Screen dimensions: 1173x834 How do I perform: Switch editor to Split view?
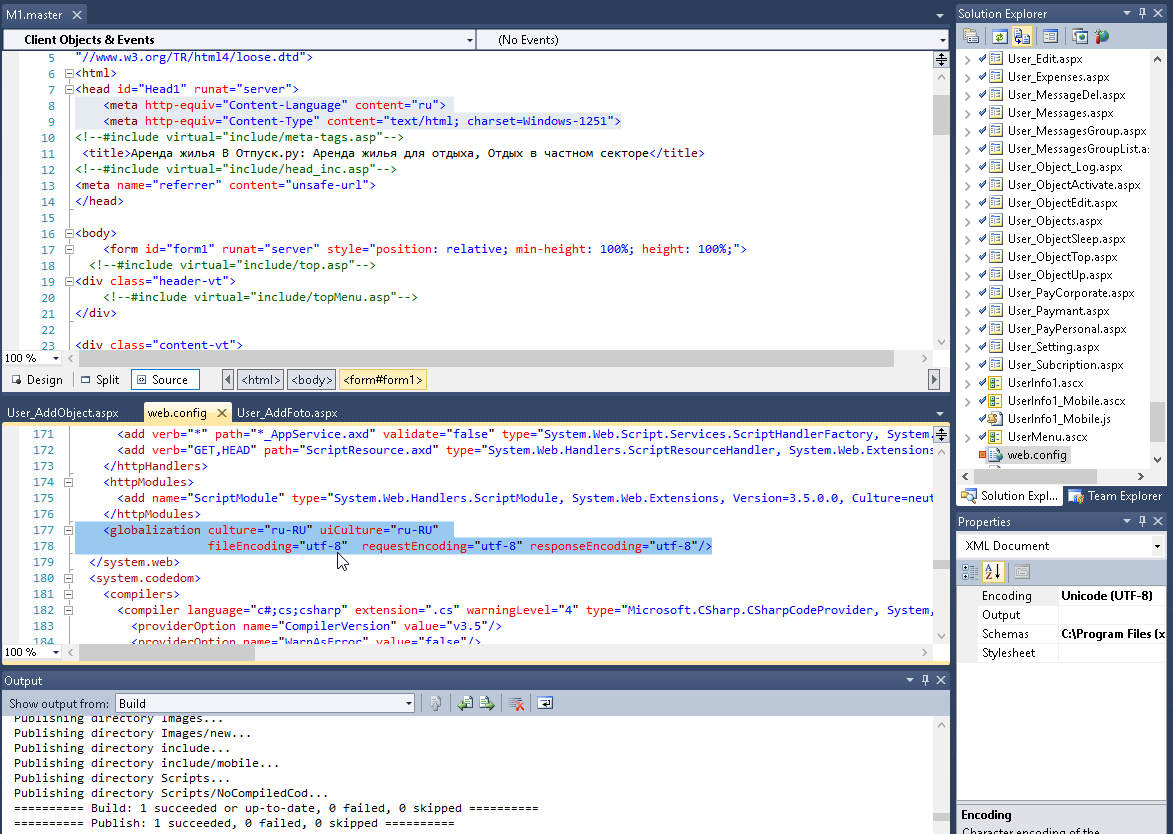[99, 380]
